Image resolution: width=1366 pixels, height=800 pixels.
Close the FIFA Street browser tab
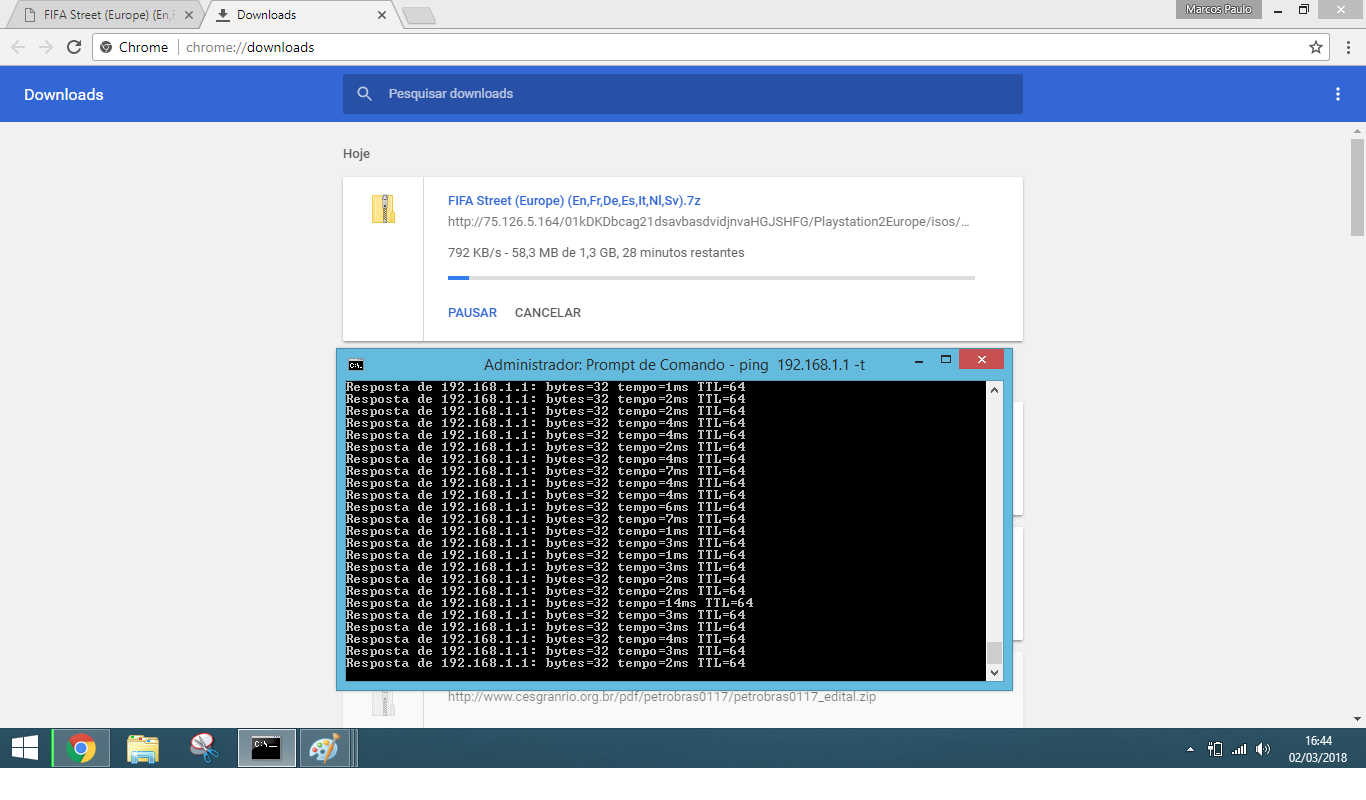[x=189, y=15]
